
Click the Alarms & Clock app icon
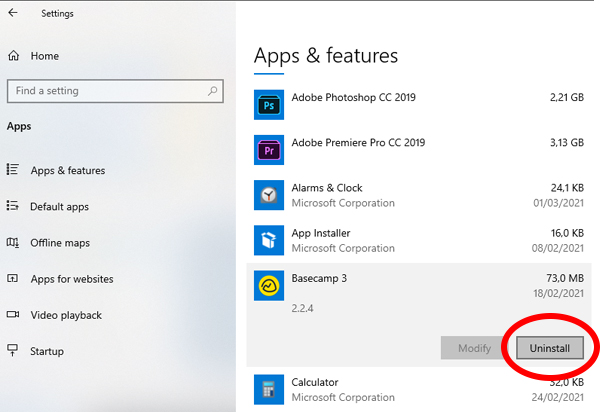pos(269,195)
